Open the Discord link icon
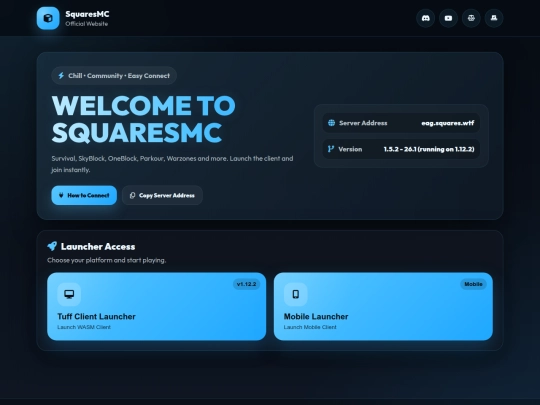540x405 pixels. point(426,18)
